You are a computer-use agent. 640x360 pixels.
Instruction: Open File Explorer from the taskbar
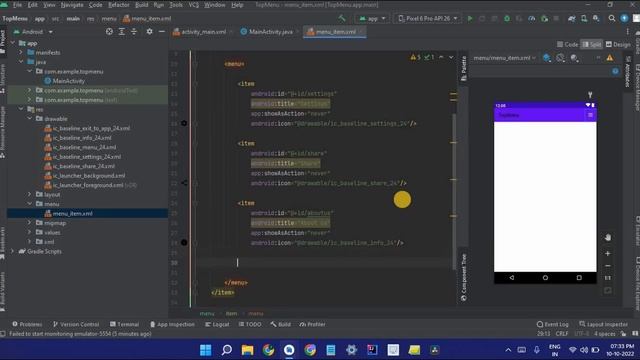tap(247, 350)
